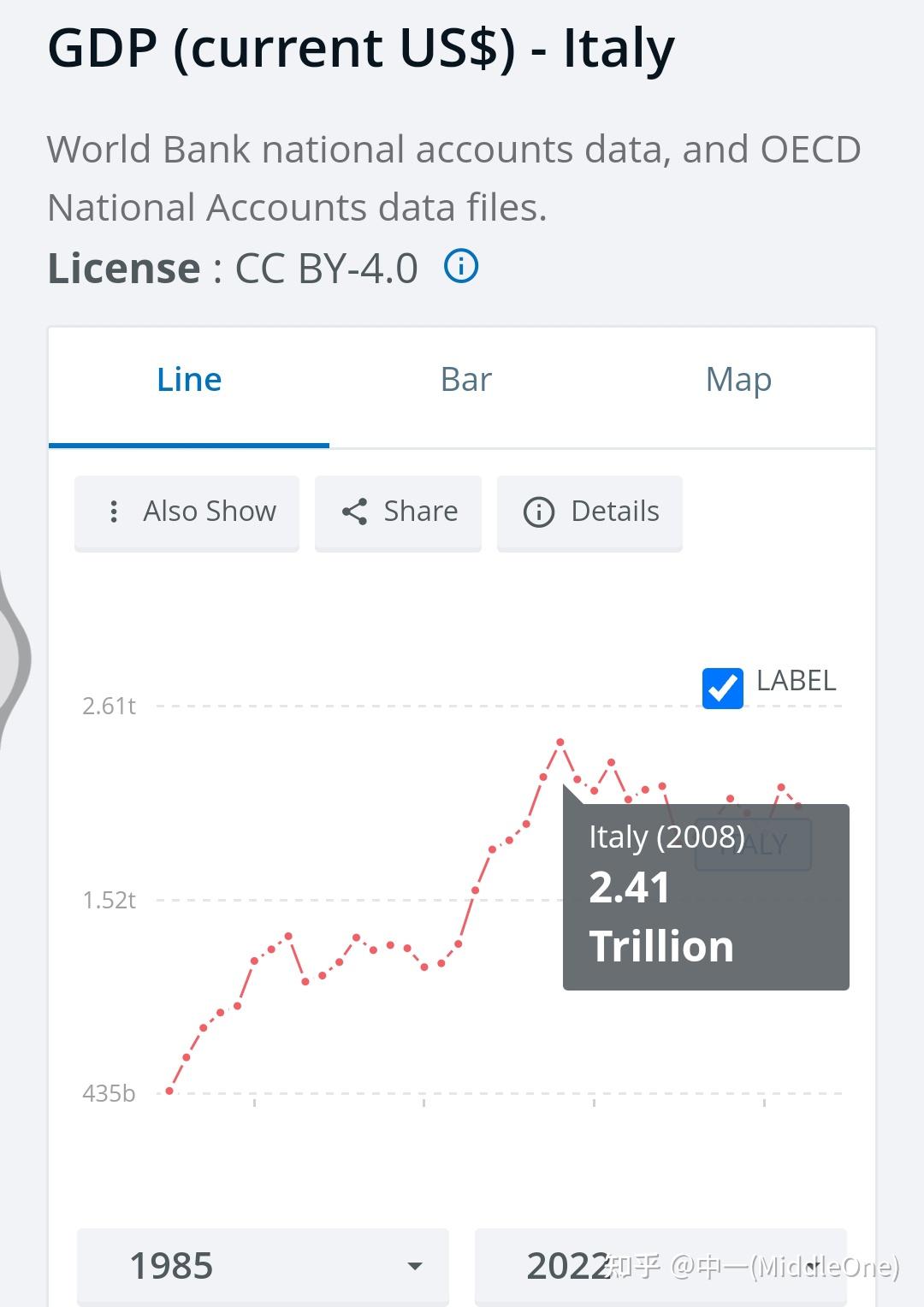Click the CC BY-4.0 license text
Viewport: 924px width, 1307px height.
326,269
